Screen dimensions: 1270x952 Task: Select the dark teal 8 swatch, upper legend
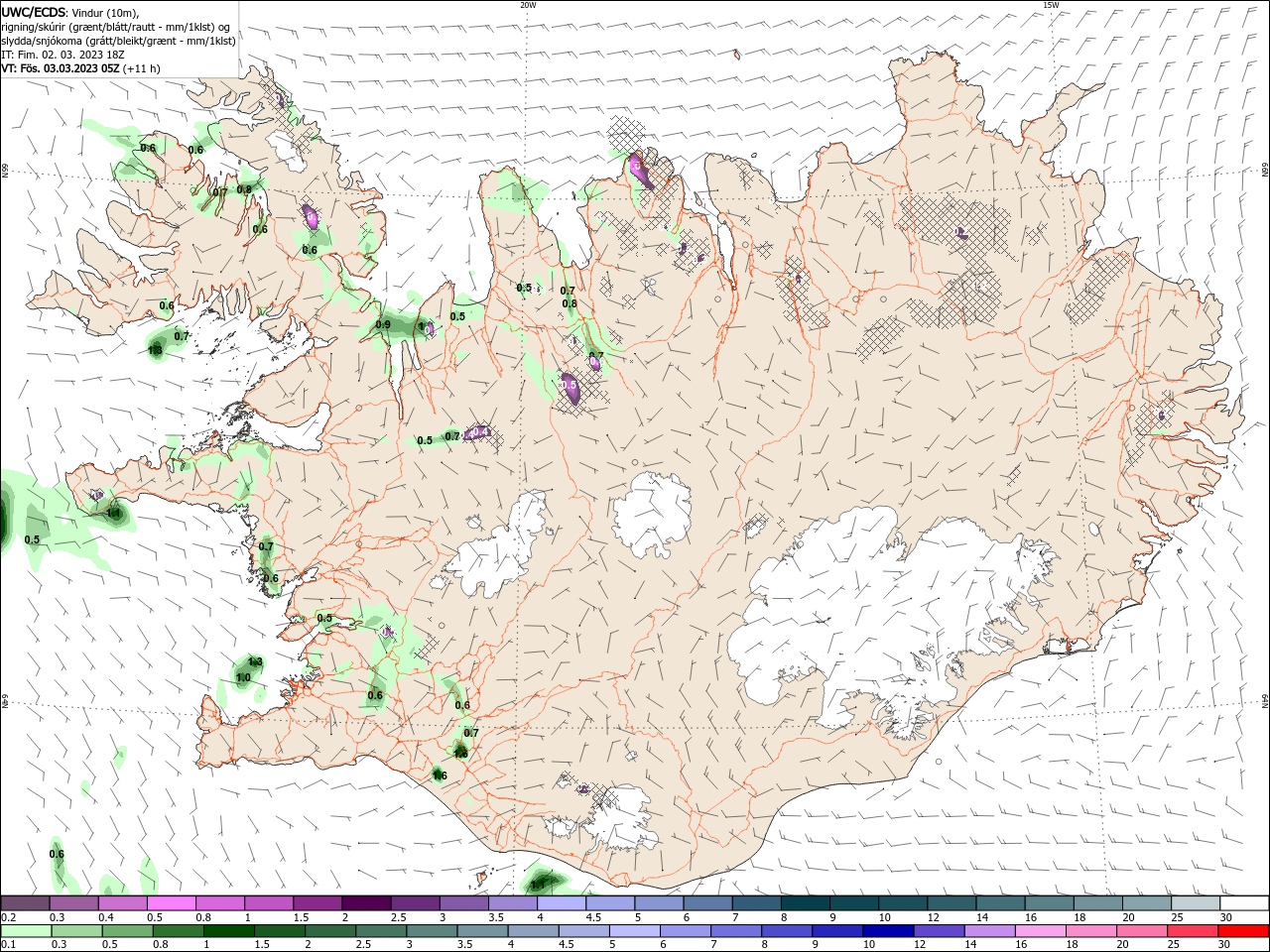[805, 902]
